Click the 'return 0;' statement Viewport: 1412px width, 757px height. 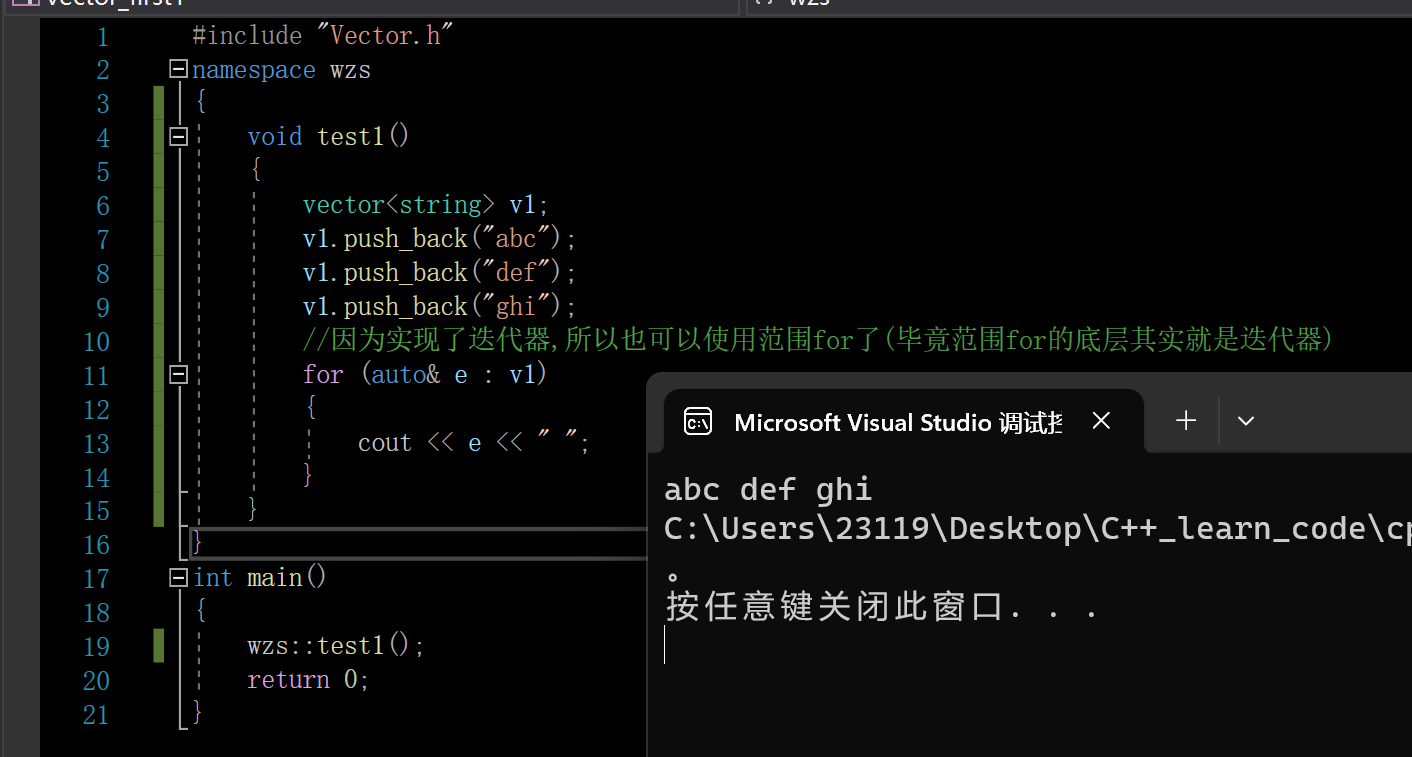[x=308, y=680]
